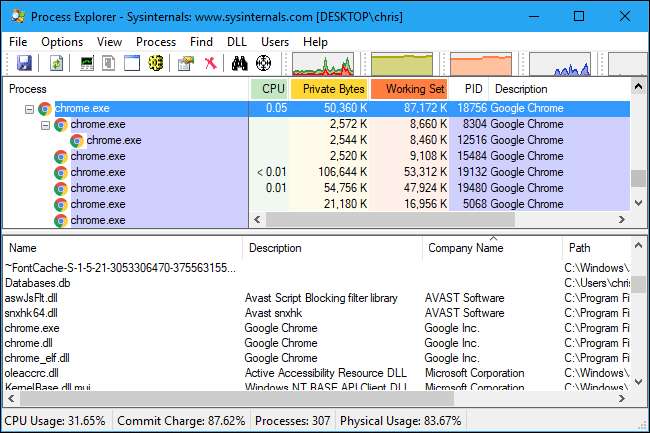This screenshot has width=650, height=433.
Task: Click the binoculars Find handle icon
Action: tap(239, 63)
